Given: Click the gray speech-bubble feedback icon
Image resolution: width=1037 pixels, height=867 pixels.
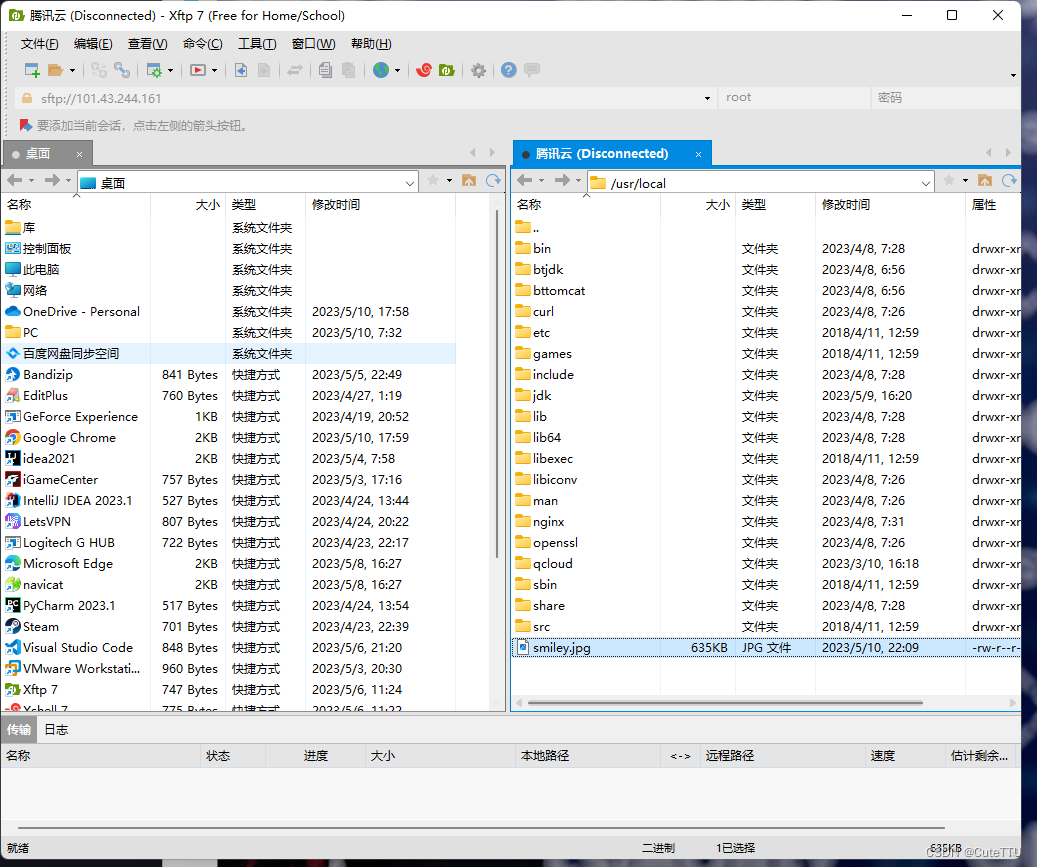Looking at the screenshot, I should [532, 69].
